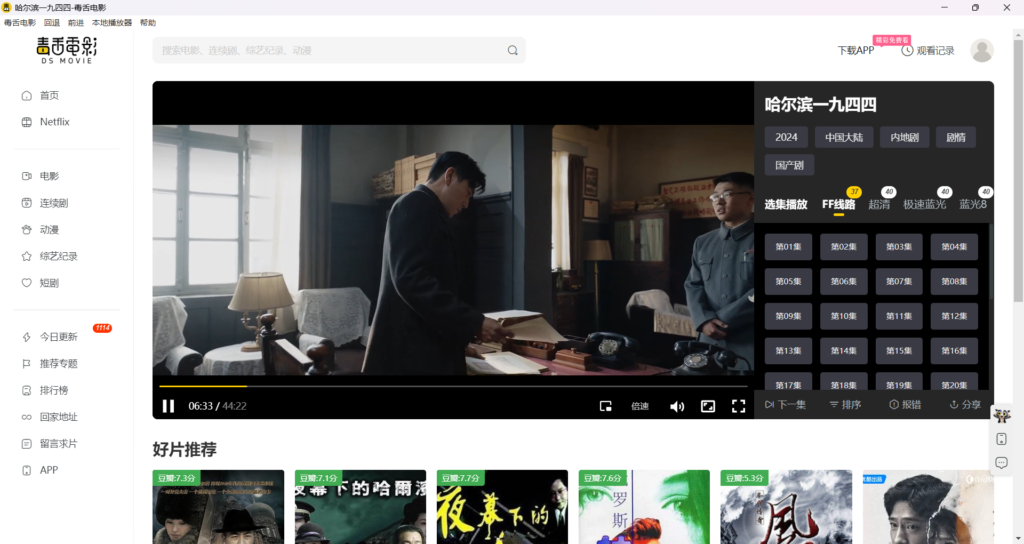Report an error with 报错
Viewport: 1024px width, 544px height.
pos(905,405)
